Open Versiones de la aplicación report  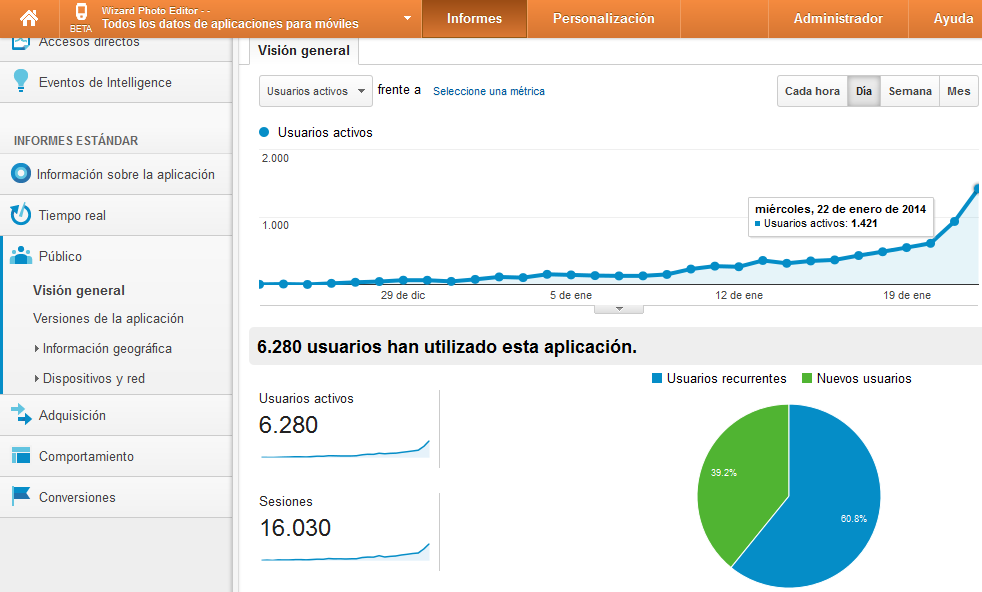click(x=108, y=319)
